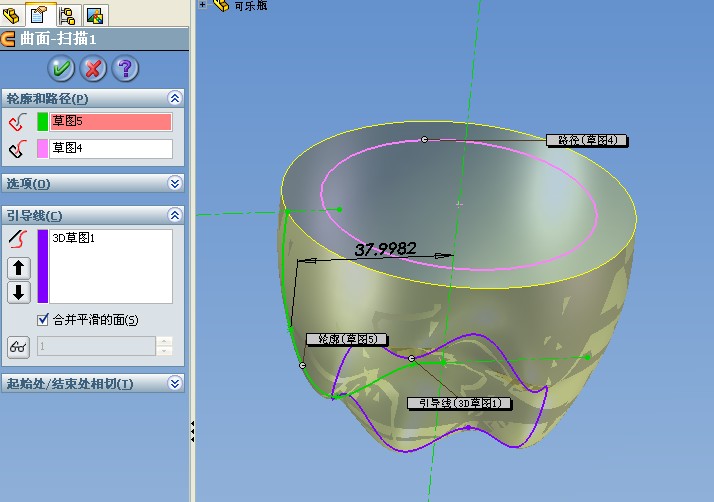
Task: Select the pink path color swatch
Action: [x=42, y=149]
